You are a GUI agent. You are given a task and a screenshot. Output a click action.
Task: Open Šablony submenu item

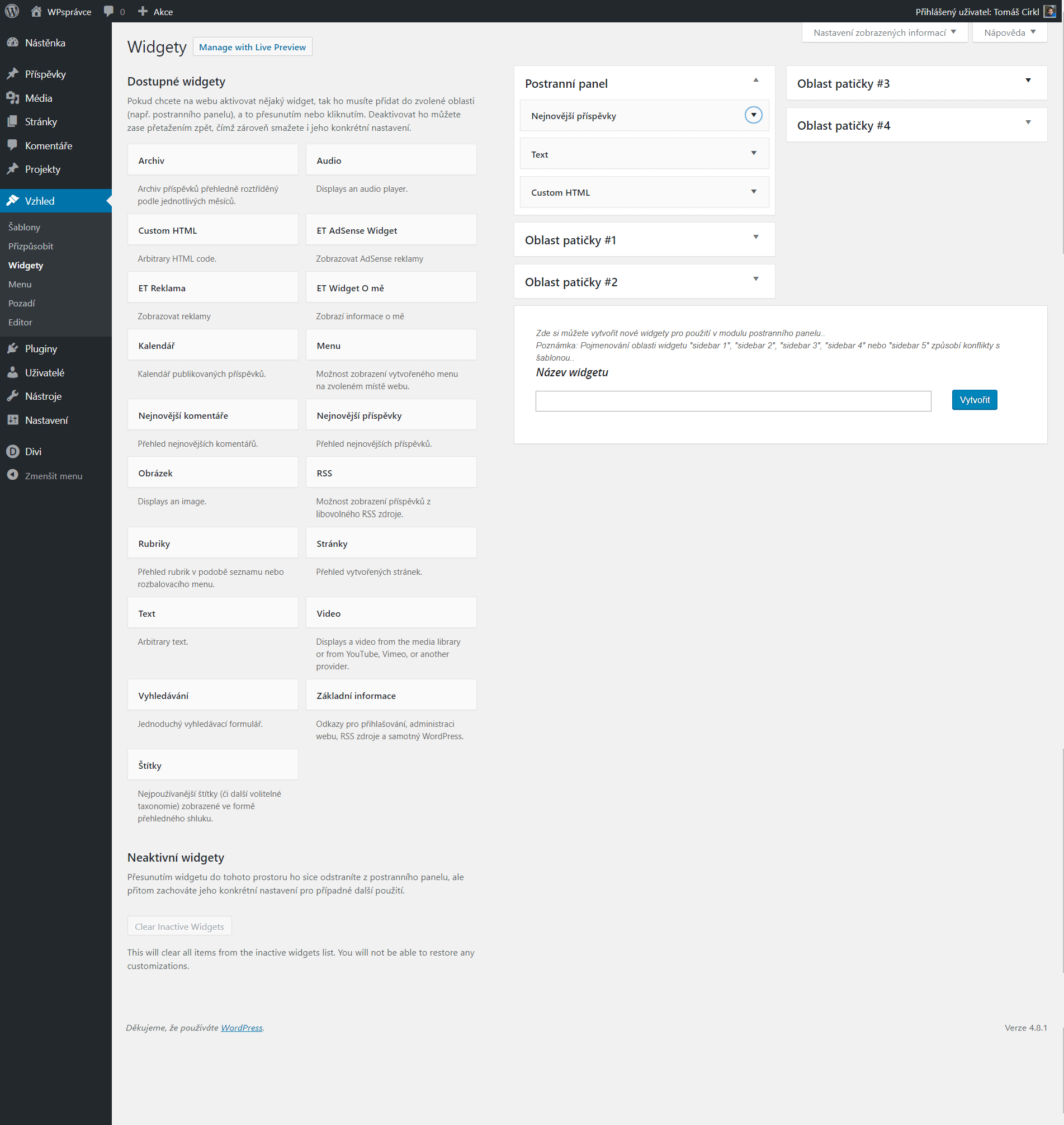tap(25, 227)
